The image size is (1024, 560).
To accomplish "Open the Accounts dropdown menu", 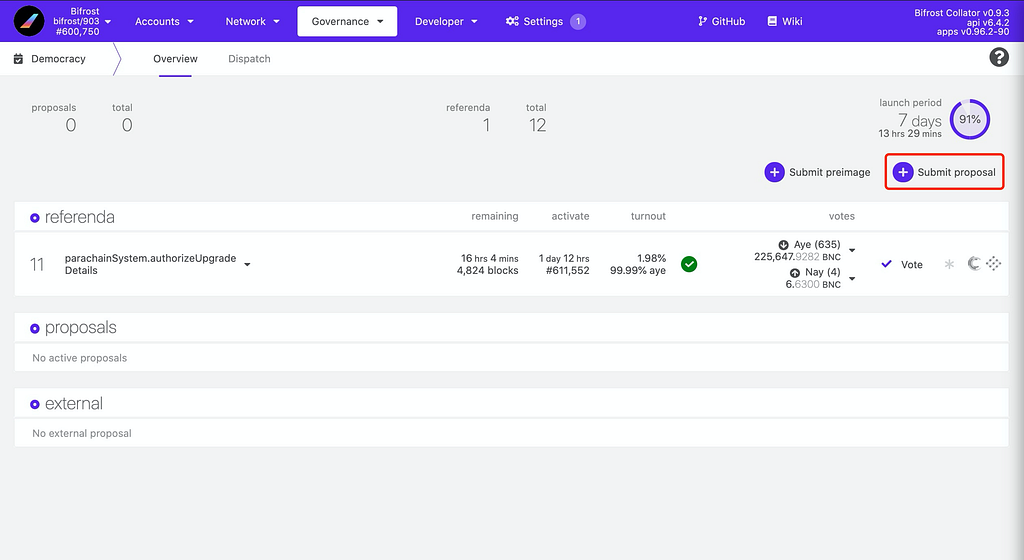I will pyautogui.click(x=164, y=22).
